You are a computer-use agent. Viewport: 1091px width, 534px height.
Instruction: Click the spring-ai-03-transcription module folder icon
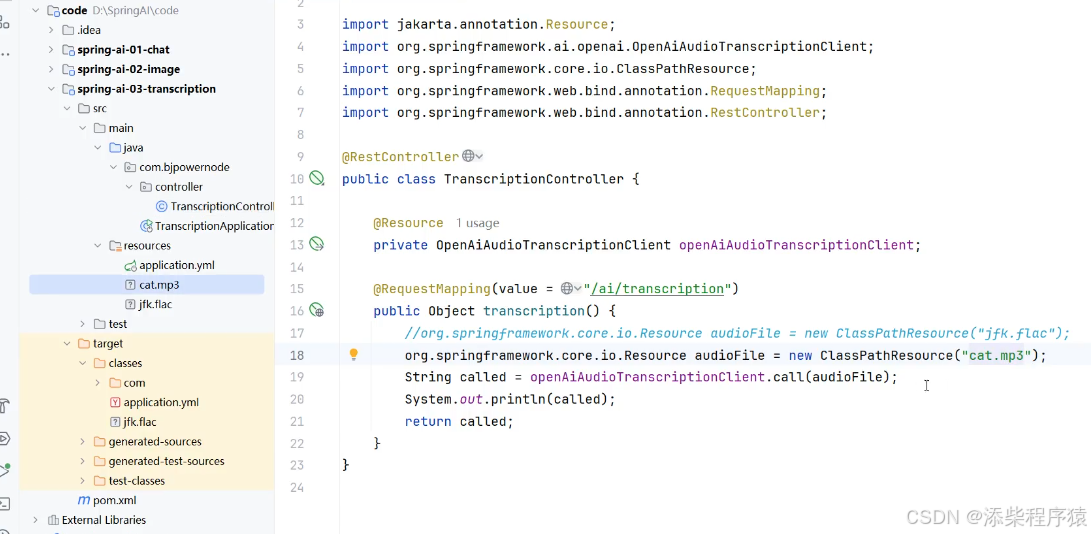coord(68,89)
